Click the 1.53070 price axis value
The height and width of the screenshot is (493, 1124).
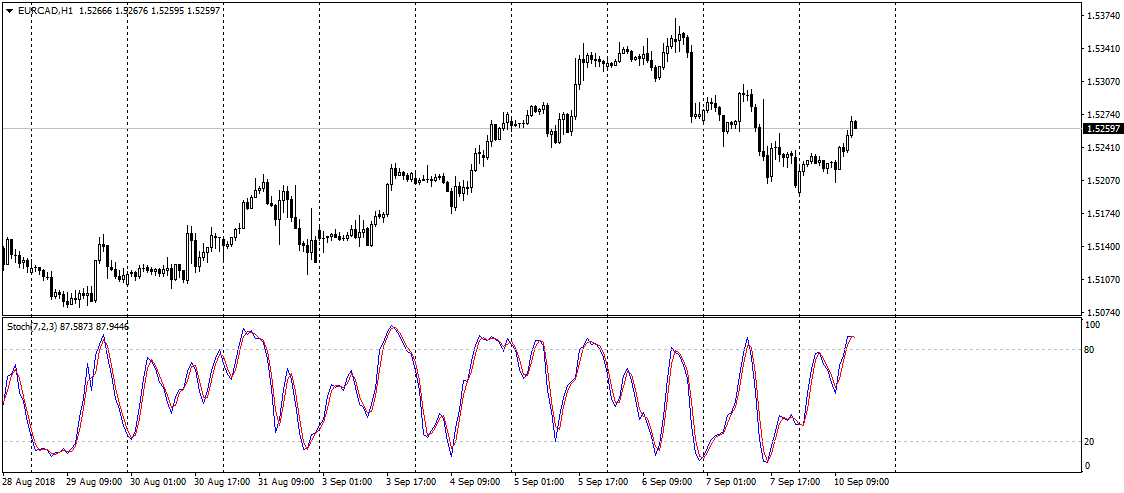(1102, 82)
